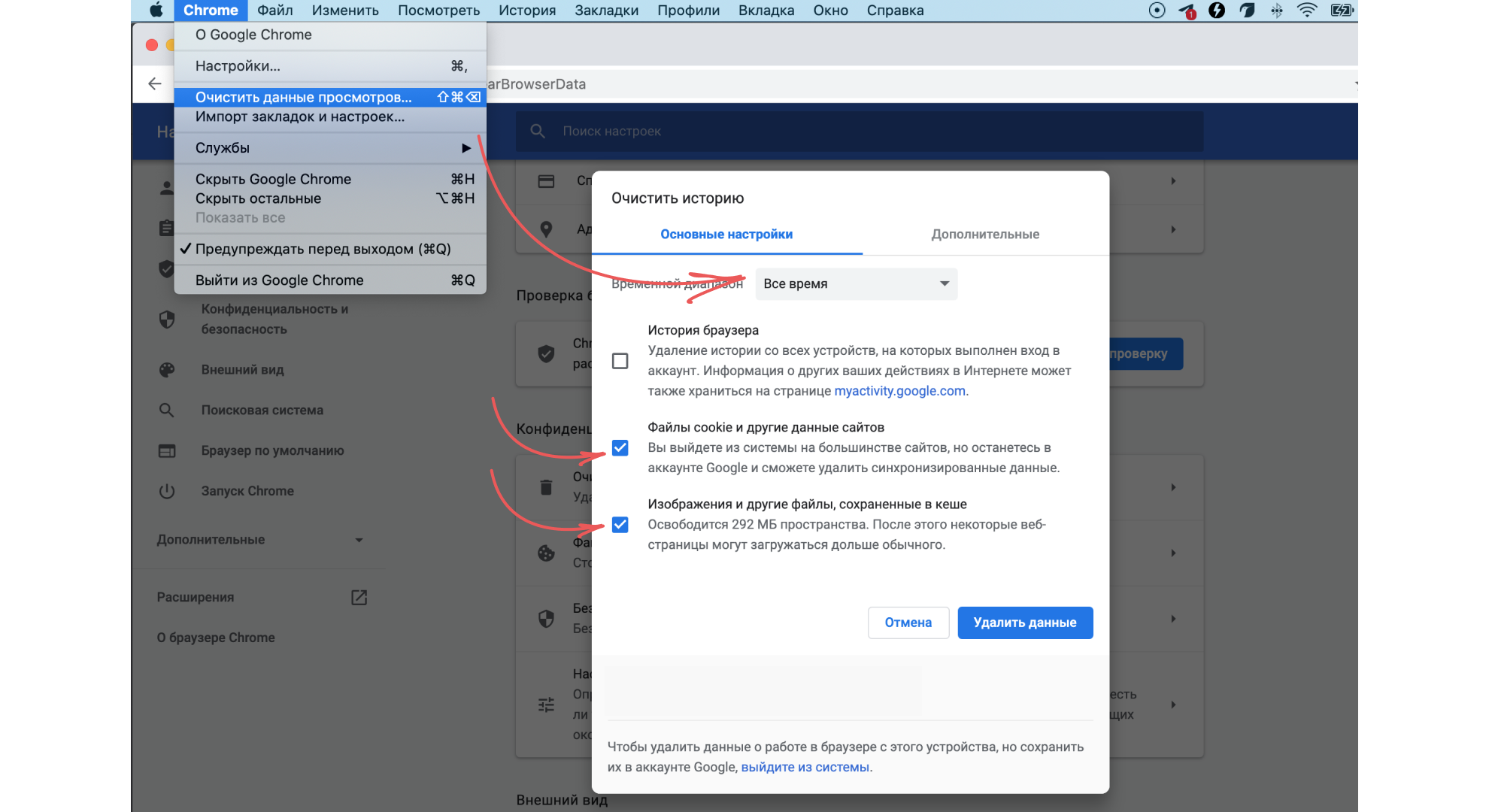Toggle Предупреждать перед выходом in the Chrome menu
Viewport: 1489px width, 812px height.
point(330,249)
